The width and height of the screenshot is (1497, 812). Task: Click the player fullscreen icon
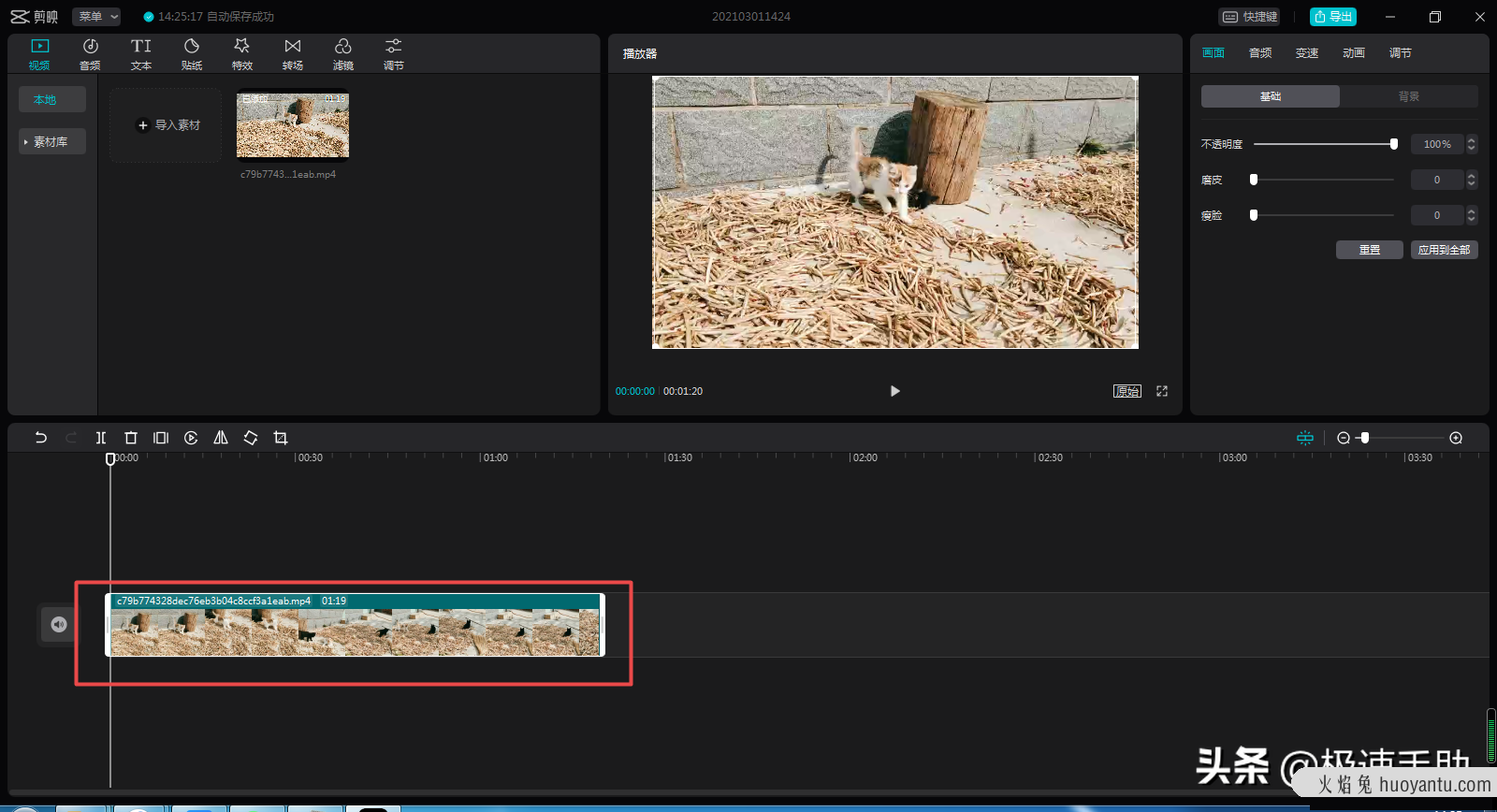pos(1162,391)
